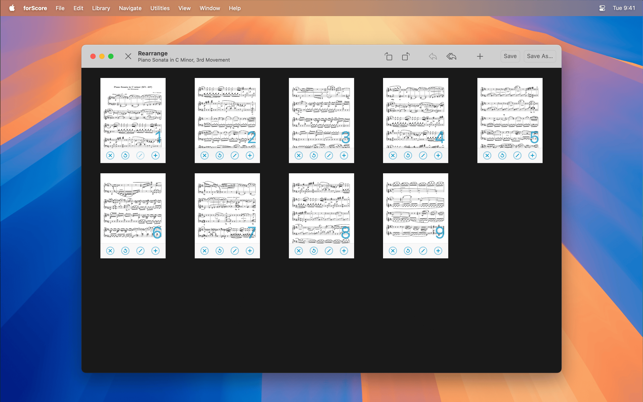
Task: Rotate all pages counterclockwise in toolbar
Action: click(388, 56)
